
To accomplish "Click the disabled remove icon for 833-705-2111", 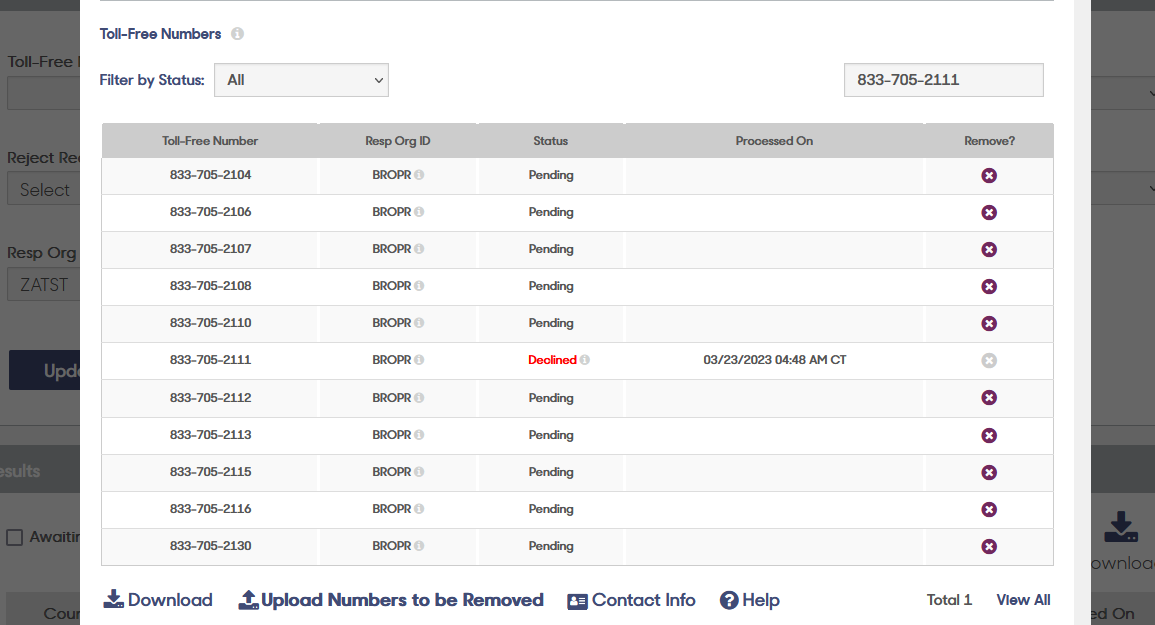I will coord(989,360).
